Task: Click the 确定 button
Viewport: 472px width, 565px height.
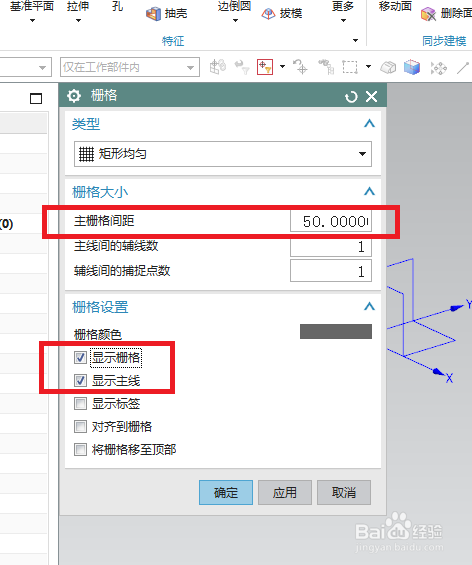Action: tap(226, 492)
